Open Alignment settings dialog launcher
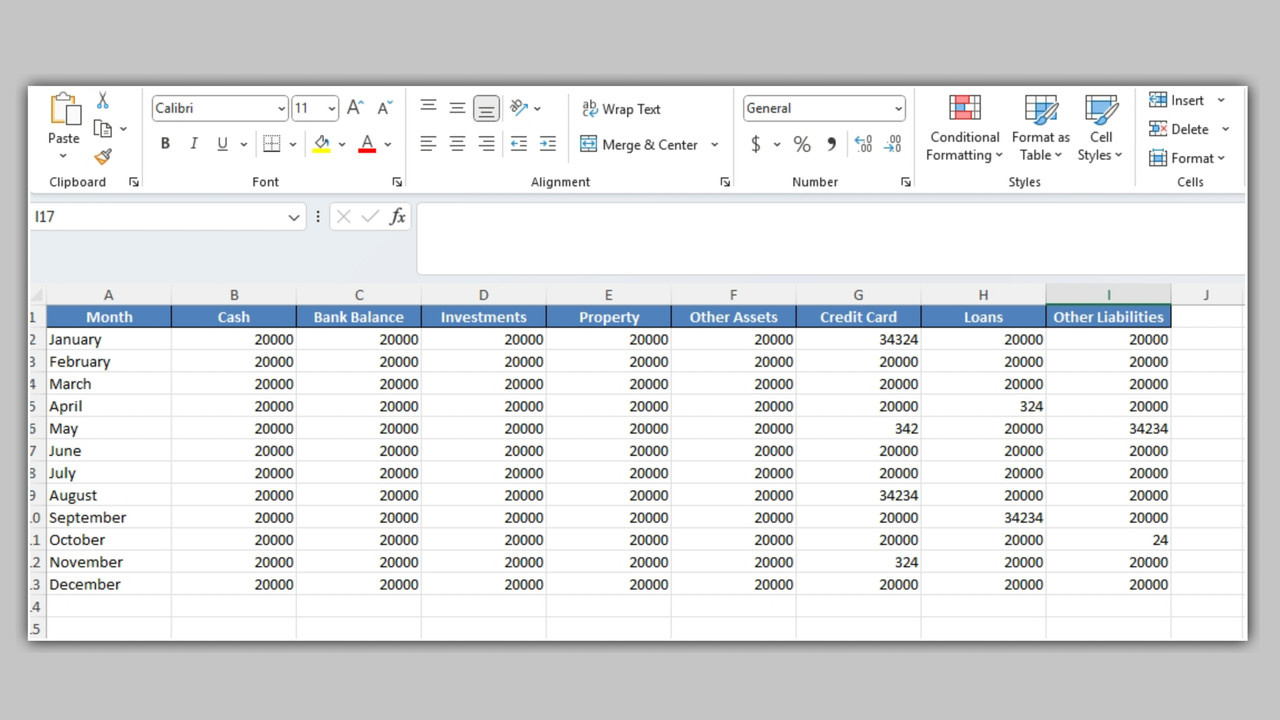Image resolution: width=1280 pixels, height=720 pixels. click(725, 182)
